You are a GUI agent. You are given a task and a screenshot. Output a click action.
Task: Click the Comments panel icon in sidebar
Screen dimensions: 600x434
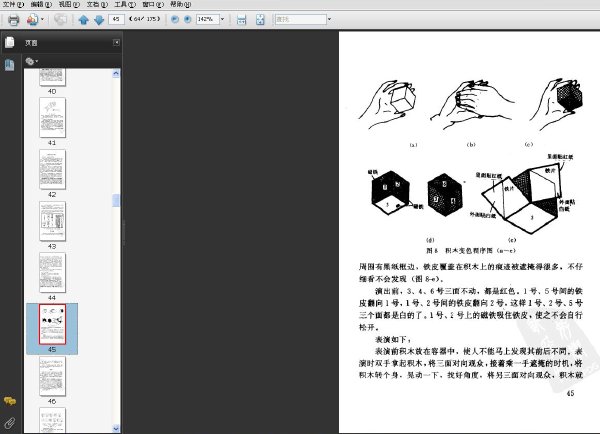point(10,401)
